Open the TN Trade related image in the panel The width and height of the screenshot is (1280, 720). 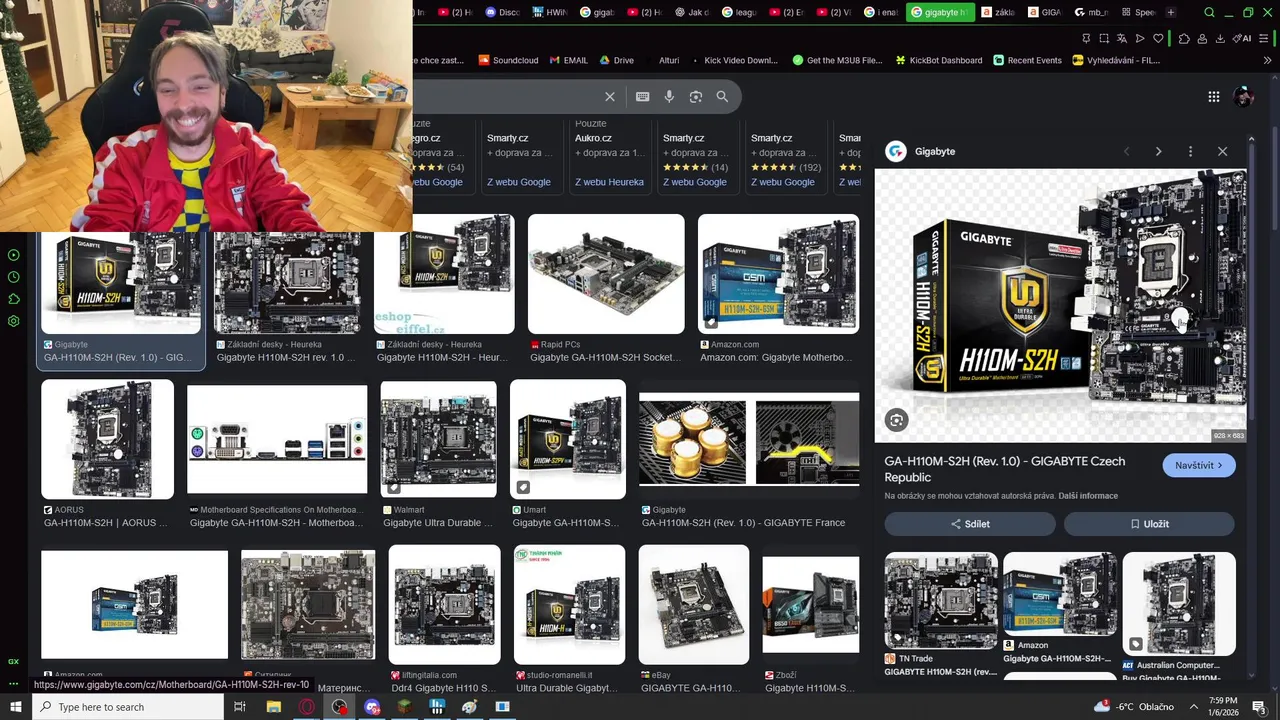[x=941, y=601]
